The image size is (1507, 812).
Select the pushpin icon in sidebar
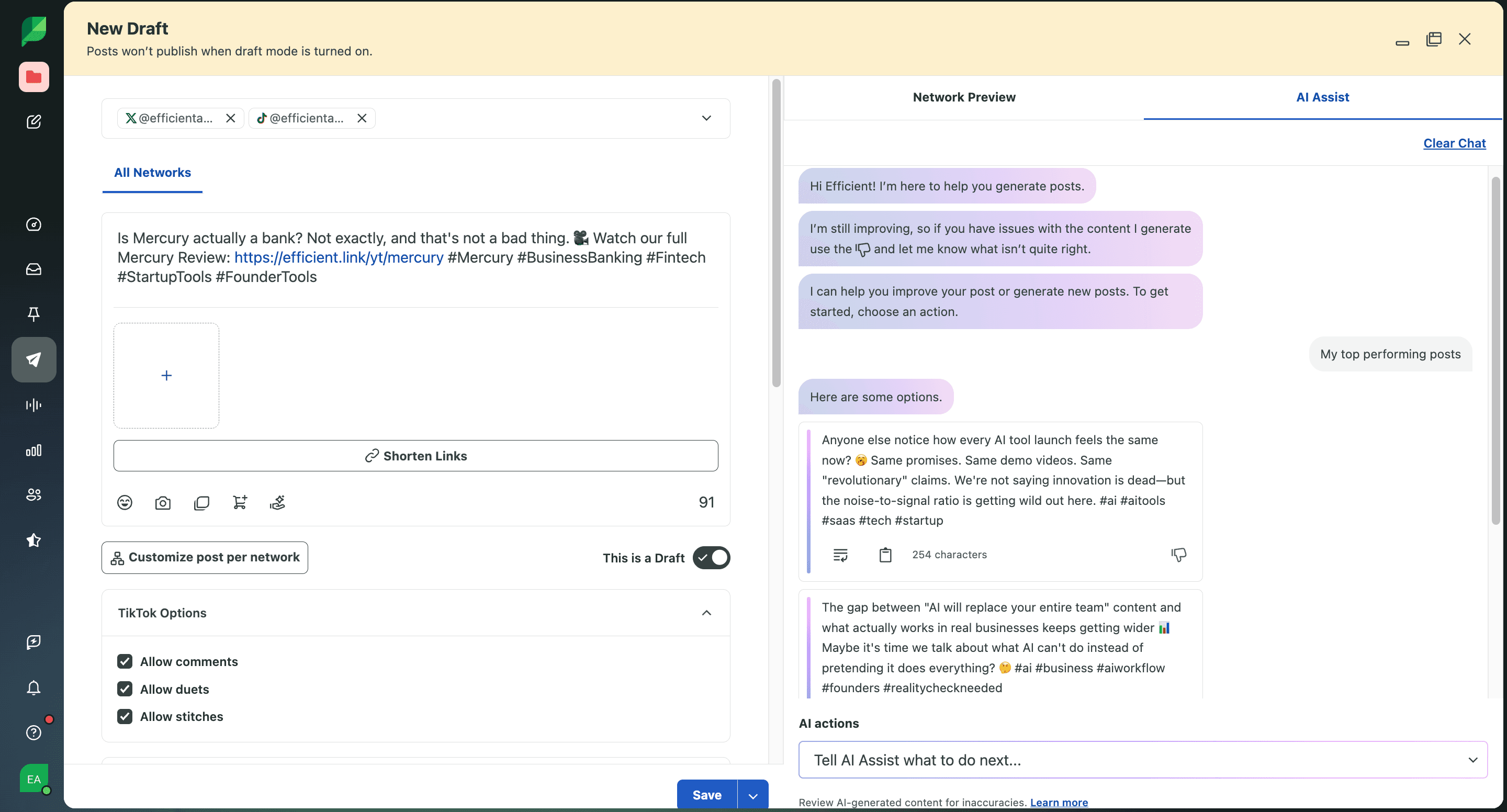(33, 314)
